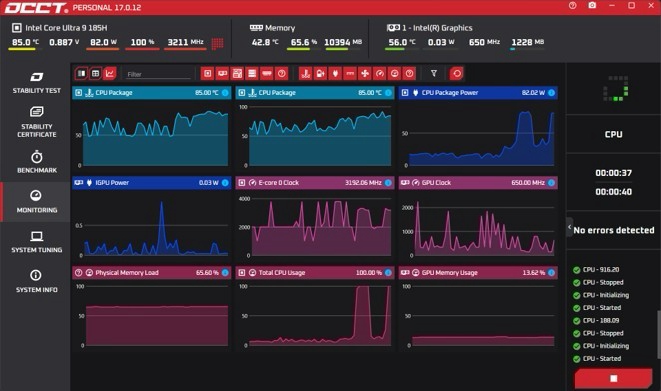Click the Memory header label

(280, 28)
